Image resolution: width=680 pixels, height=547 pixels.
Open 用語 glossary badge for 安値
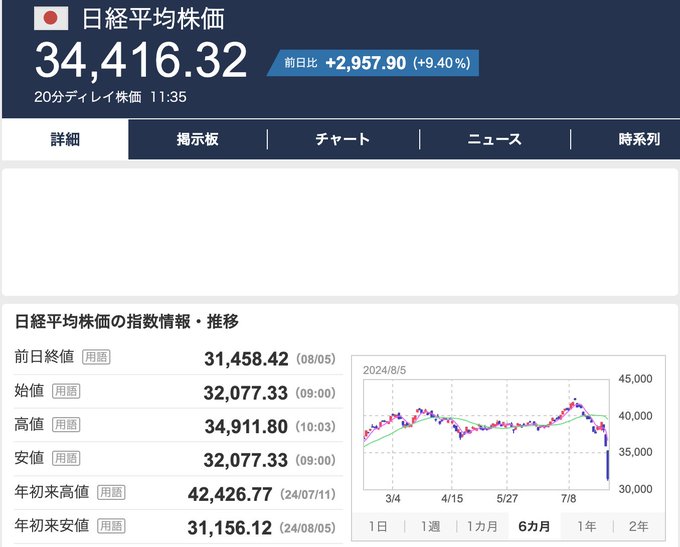[x=66, y=459]
